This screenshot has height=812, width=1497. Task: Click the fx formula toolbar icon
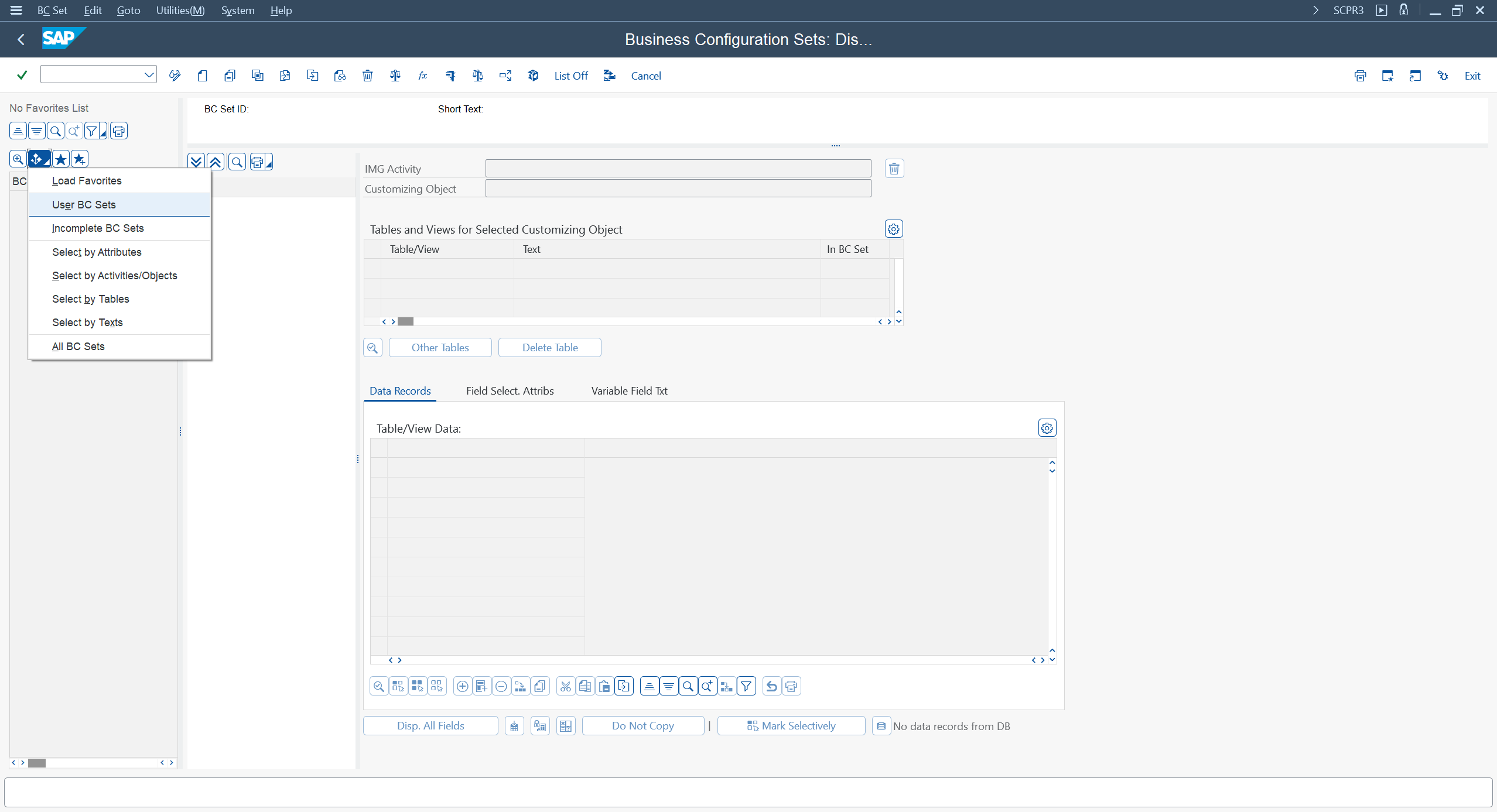[422, 76]
